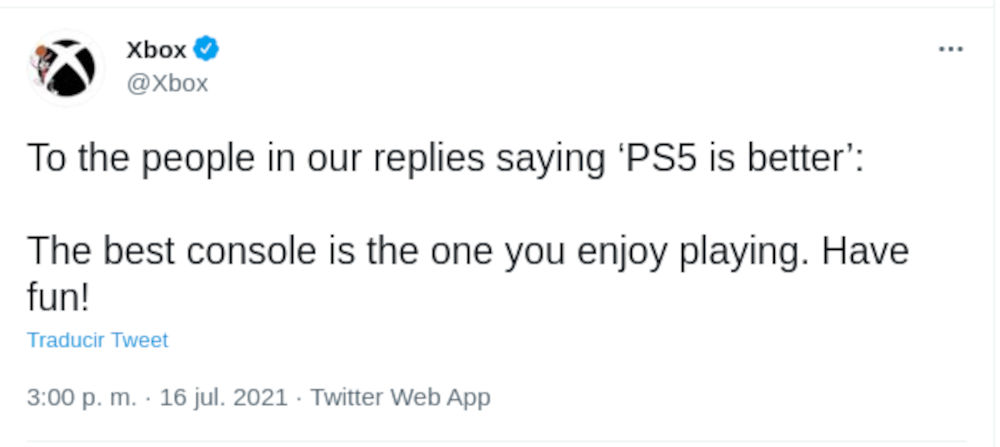Click the Traducir Tweet link
The width and height of the screenshot is (1000, 447).
97,340
